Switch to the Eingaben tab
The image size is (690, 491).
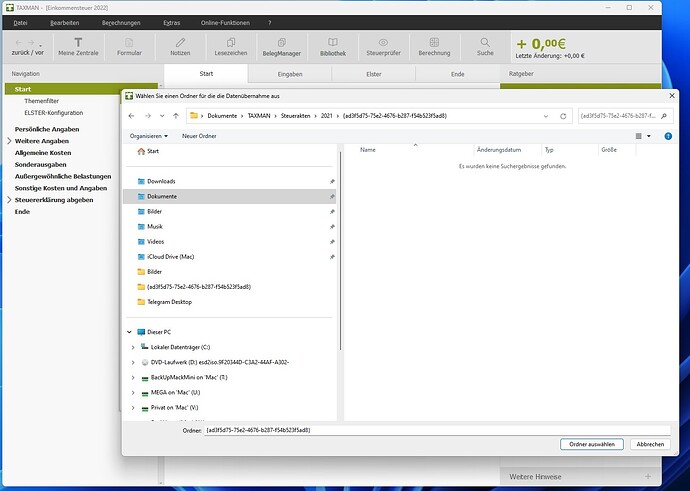[x=290, y=74]
